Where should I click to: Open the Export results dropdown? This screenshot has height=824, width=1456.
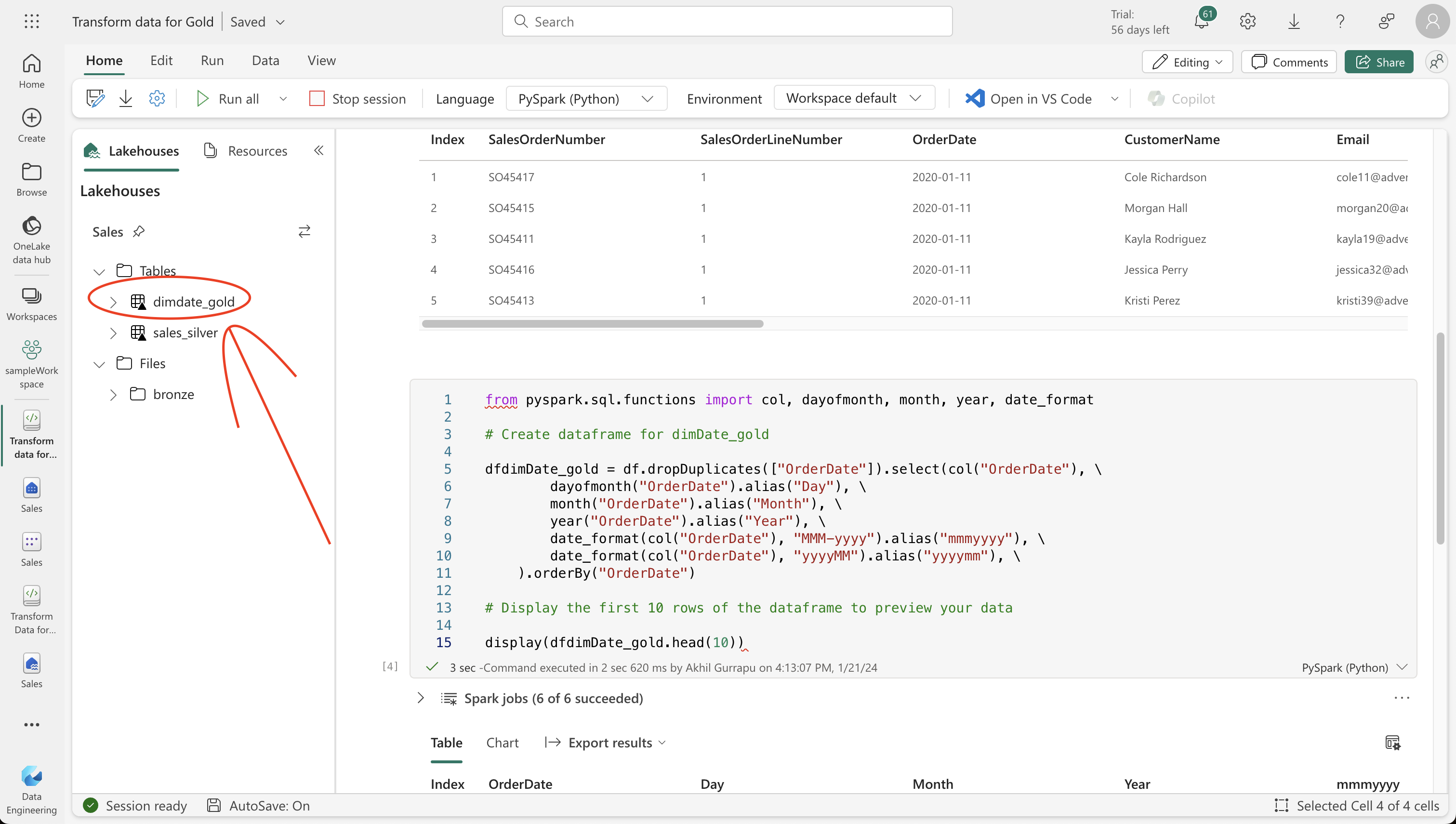click(x=605, y=743)
